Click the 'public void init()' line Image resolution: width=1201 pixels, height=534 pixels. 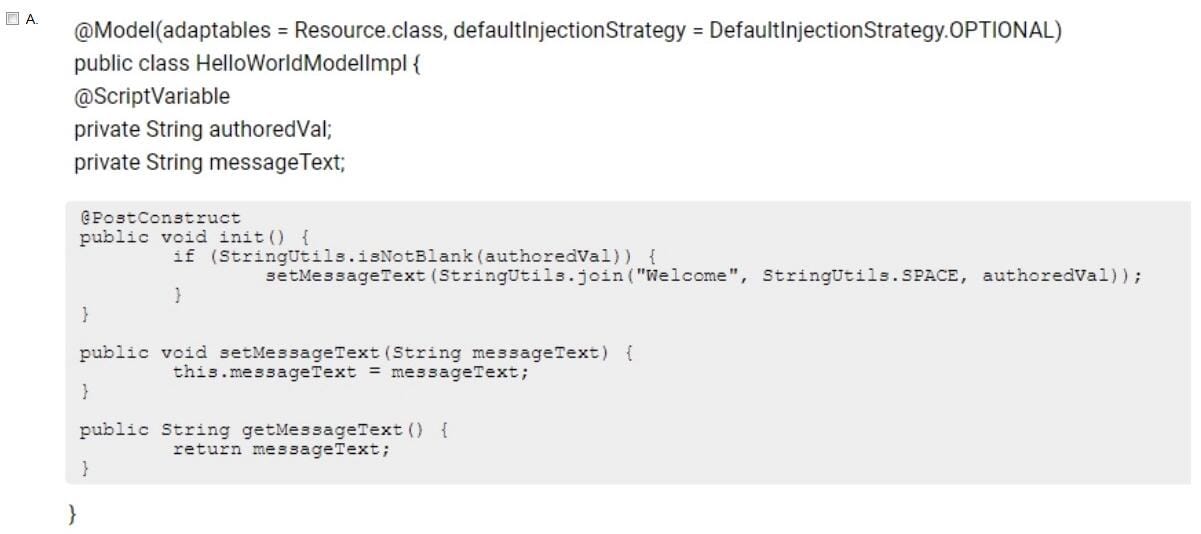point(195,237)
